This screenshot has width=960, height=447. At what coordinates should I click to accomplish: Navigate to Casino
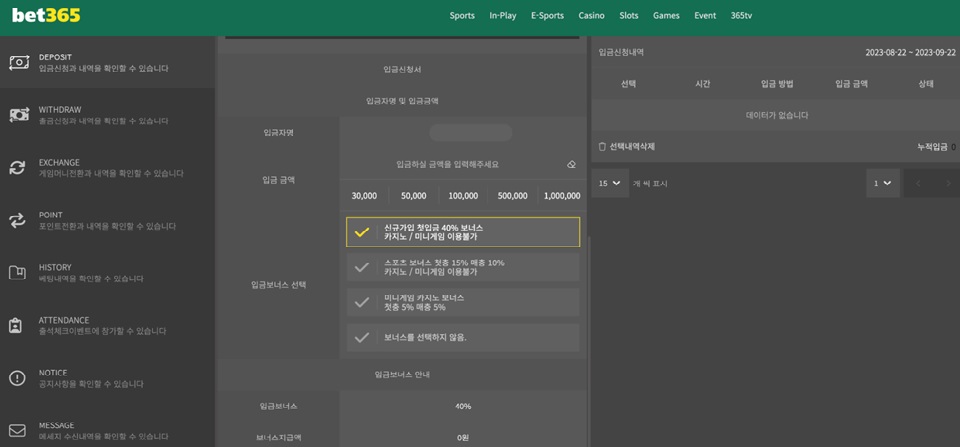[591, 16]
